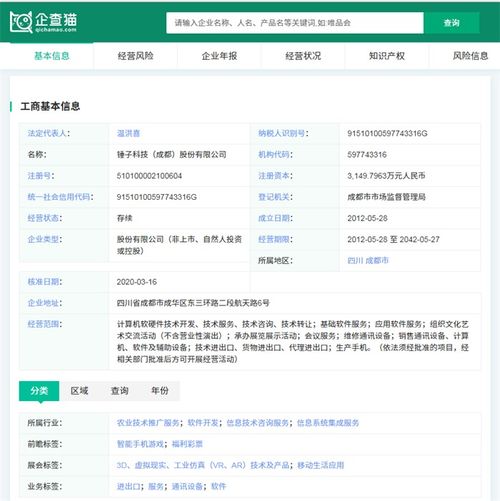Click the 经营期限 label link

pyautogui.click(x=274, y=239)
